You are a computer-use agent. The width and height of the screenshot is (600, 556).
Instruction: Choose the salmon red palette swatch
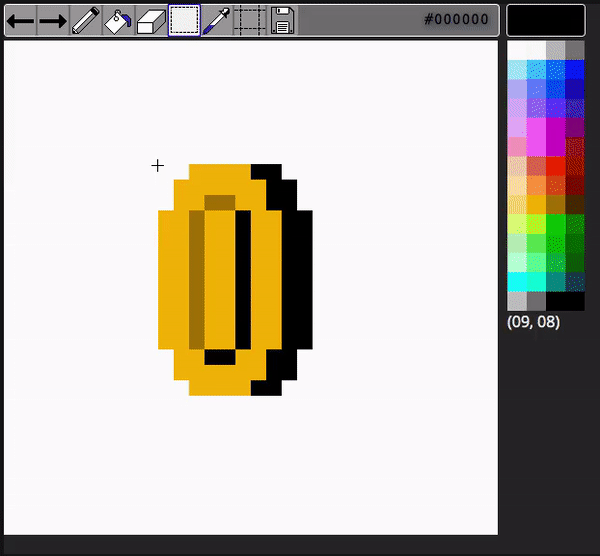(536, 166)
